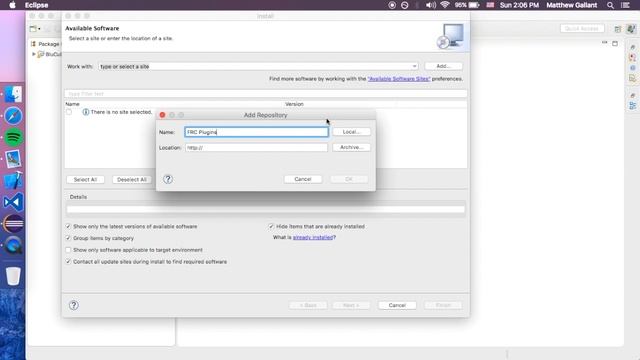Toggle Hide items that are already installed

[x=271, y=226]
